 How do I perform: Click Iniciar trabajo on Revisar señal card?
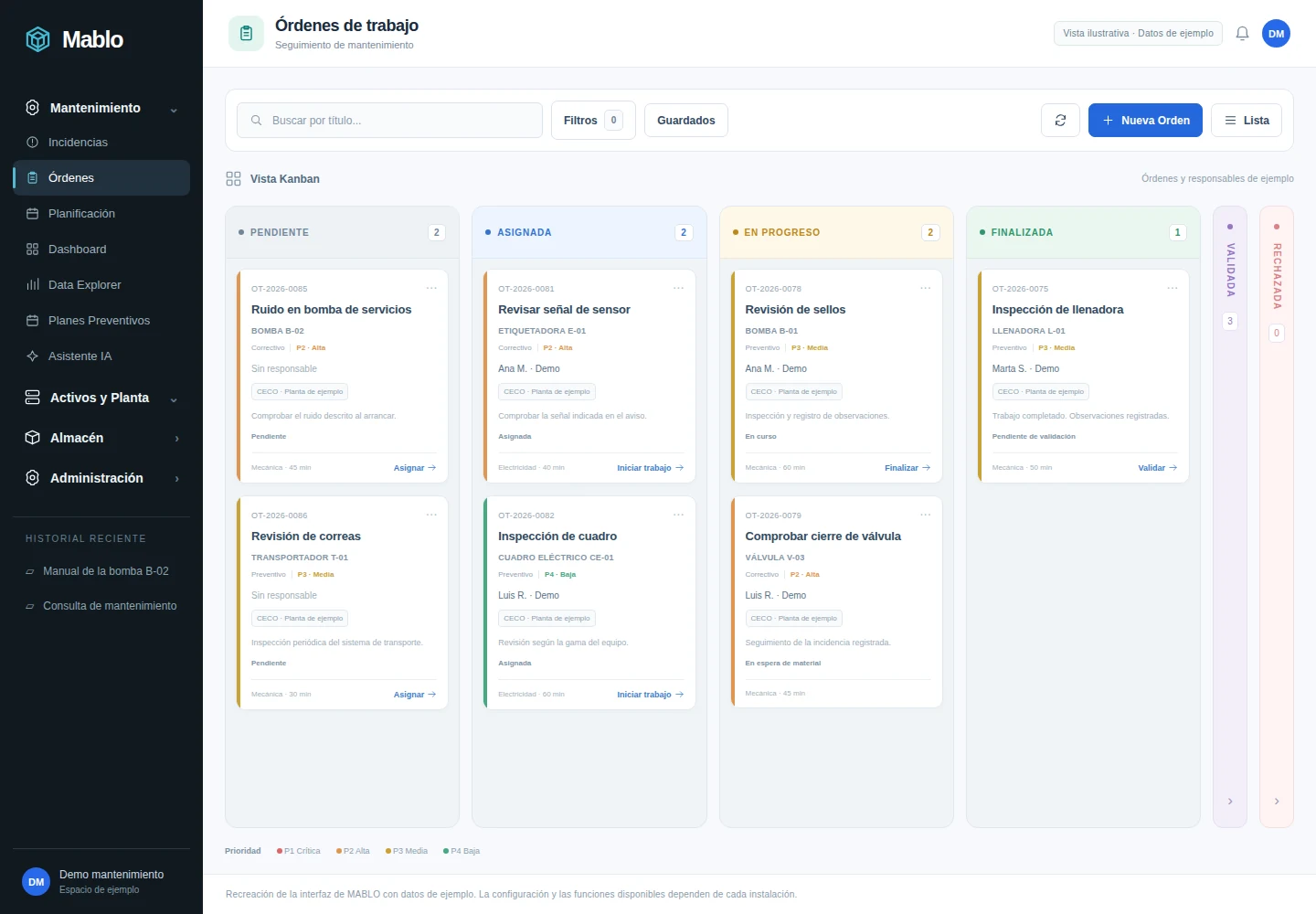[651, 468]
